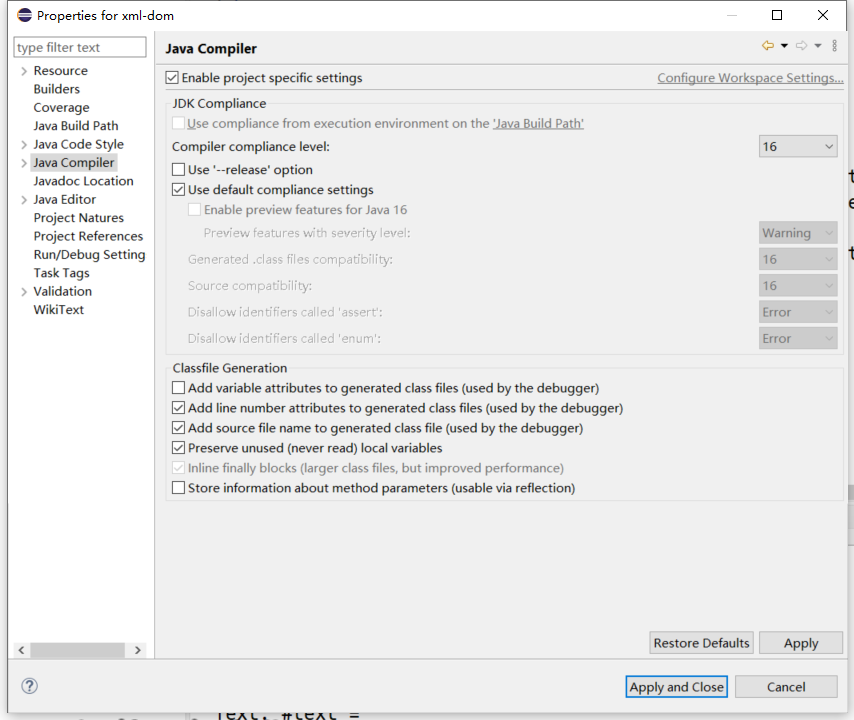This screenshot has height=720, width=854.
Task: Toggle Add source file name checkbox
Action: 179,428
